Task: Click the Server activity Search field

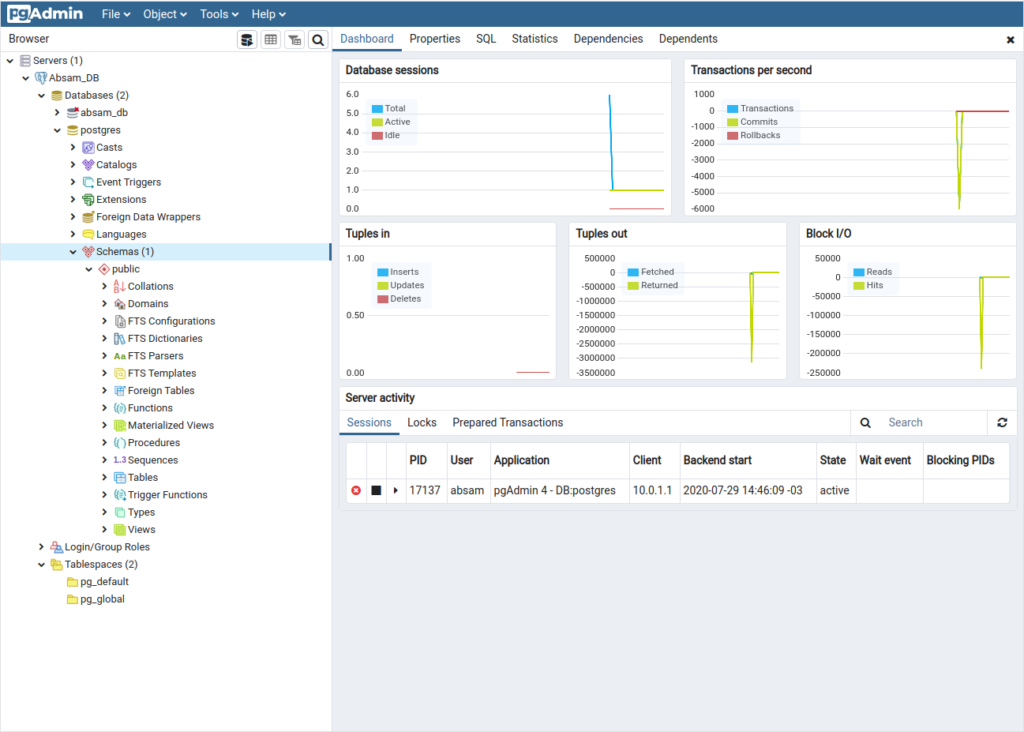Action: point(930,423)
